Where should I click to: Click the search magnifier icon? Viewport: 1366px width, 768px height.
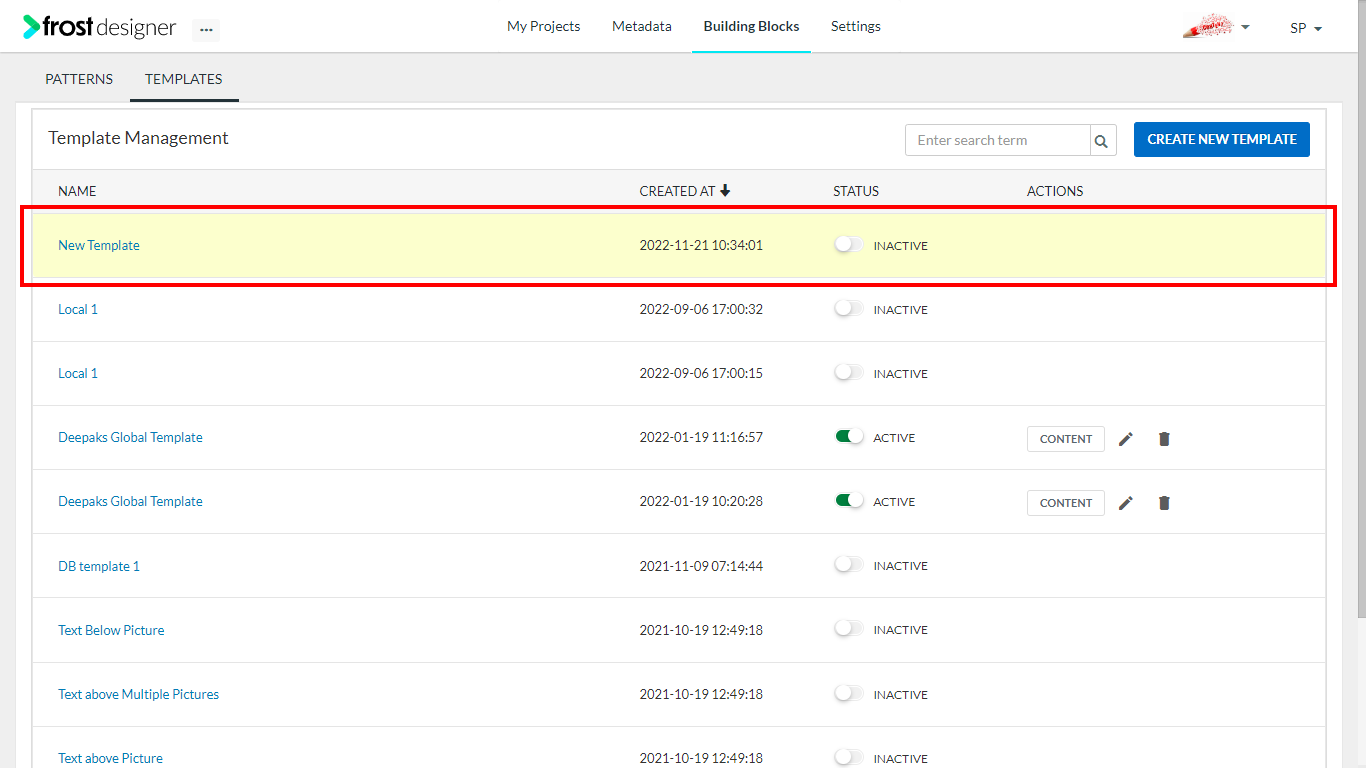point(1101,141)
